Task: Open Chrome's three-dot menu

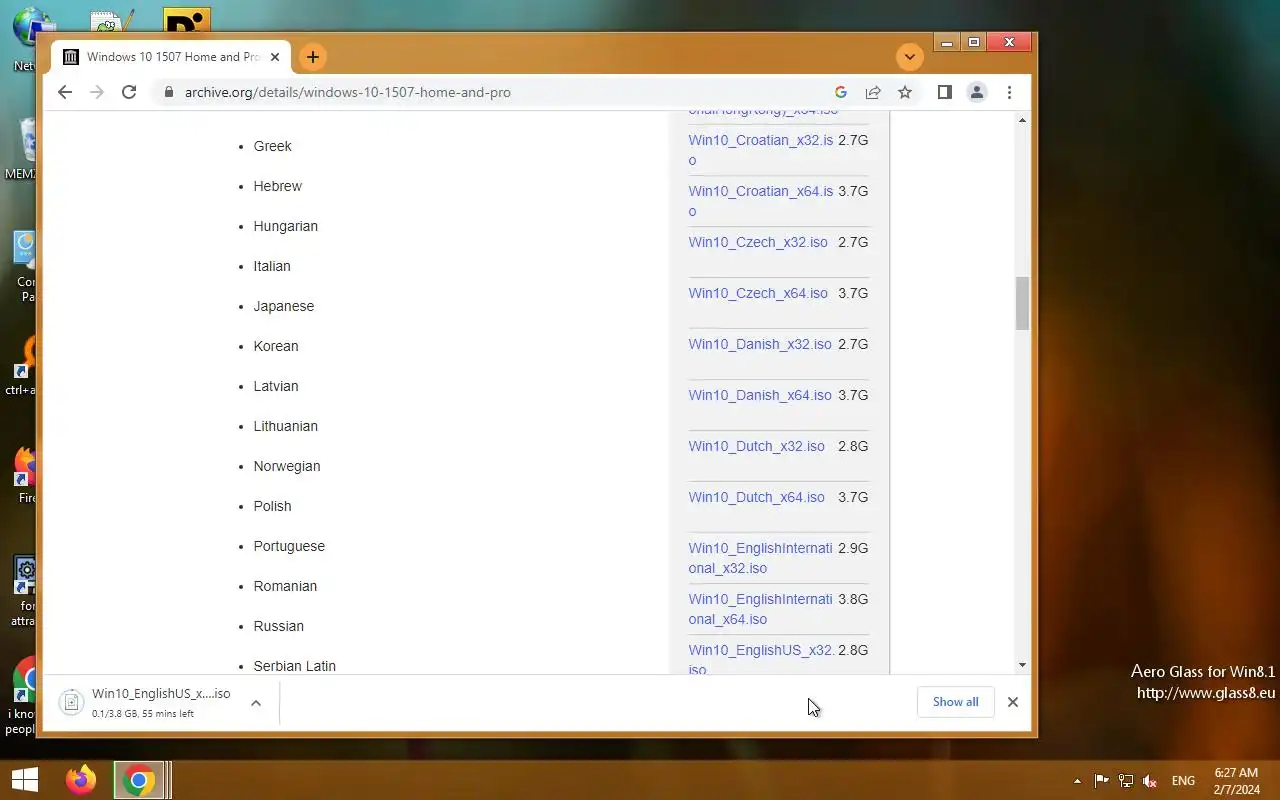Action: (1009, 92)
